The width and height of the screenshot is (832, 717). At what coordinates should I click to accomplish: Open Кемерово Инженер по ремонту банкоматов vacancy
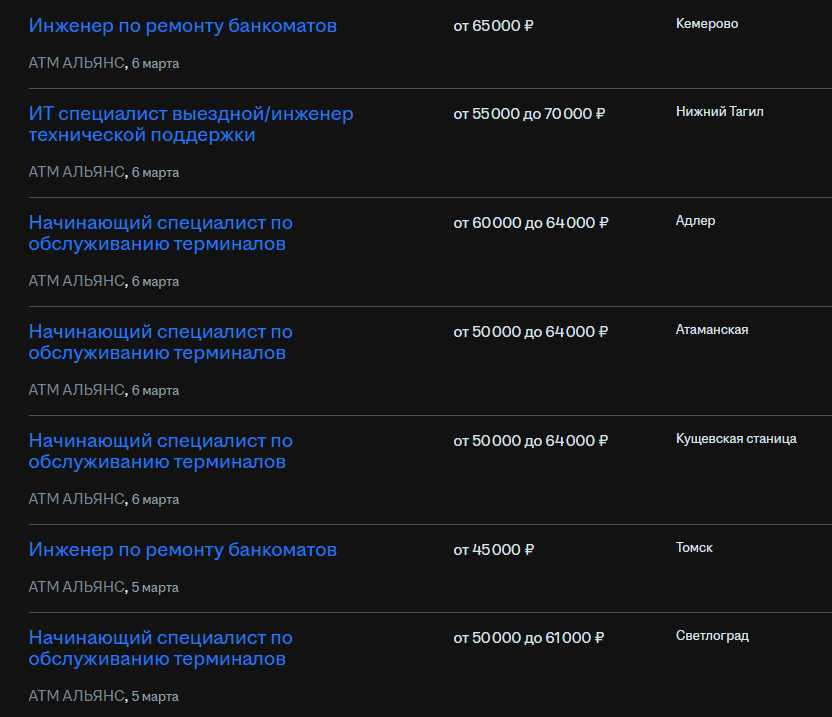[x=183, y=26]
